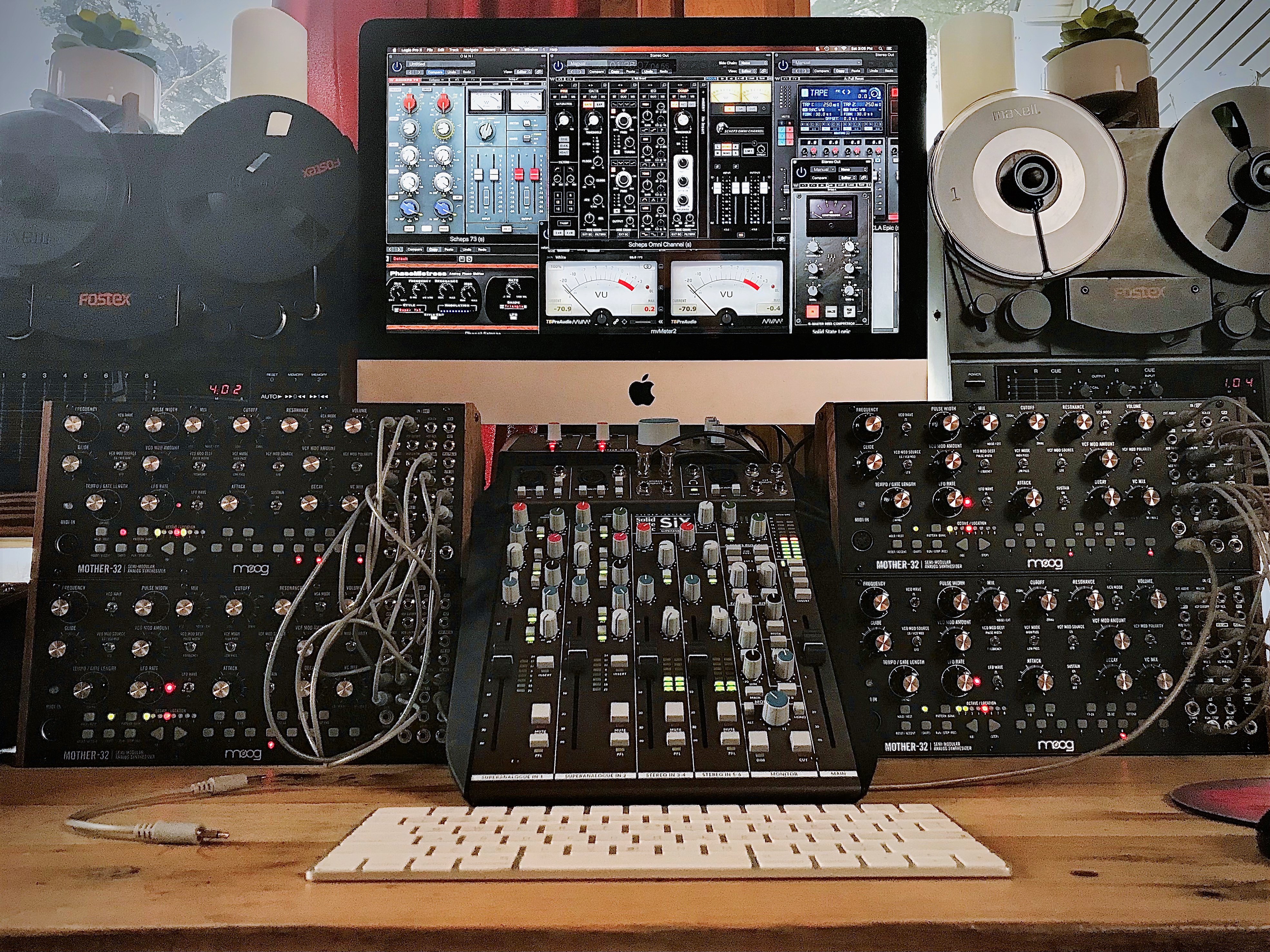Toggle mute button 2 in TAPE delay plugin
This screenshot has width=1270, height=952.
tap(782, 130)
